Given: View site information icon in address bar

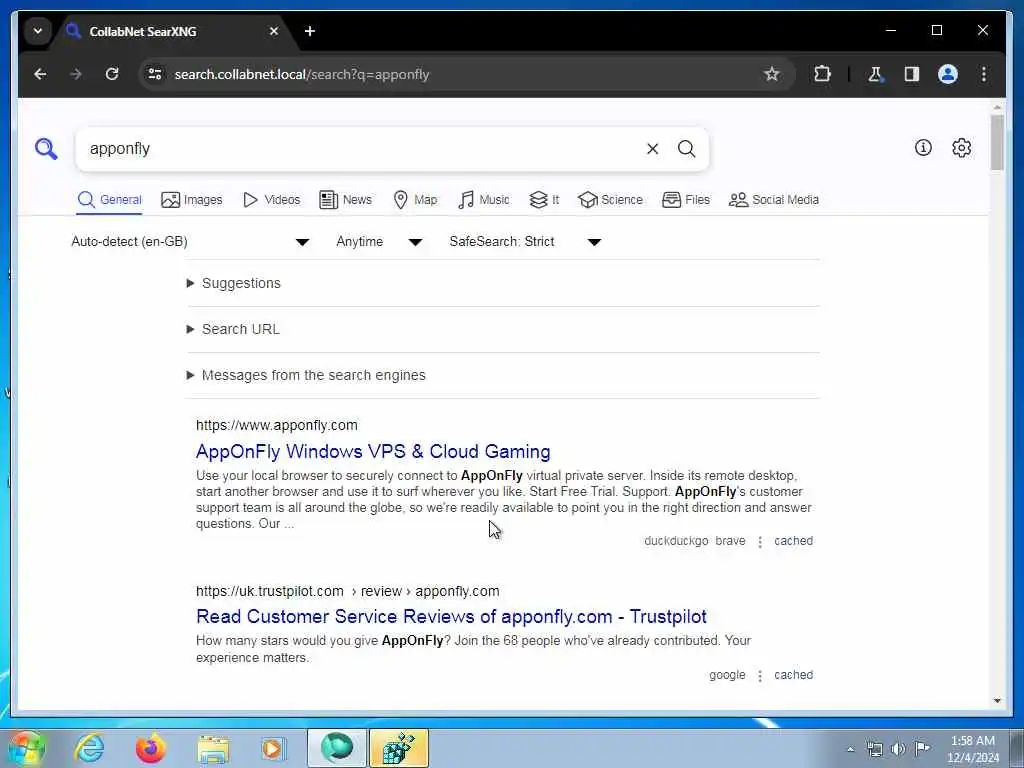Looking at the screenshot, I should [x=155, y=74].
